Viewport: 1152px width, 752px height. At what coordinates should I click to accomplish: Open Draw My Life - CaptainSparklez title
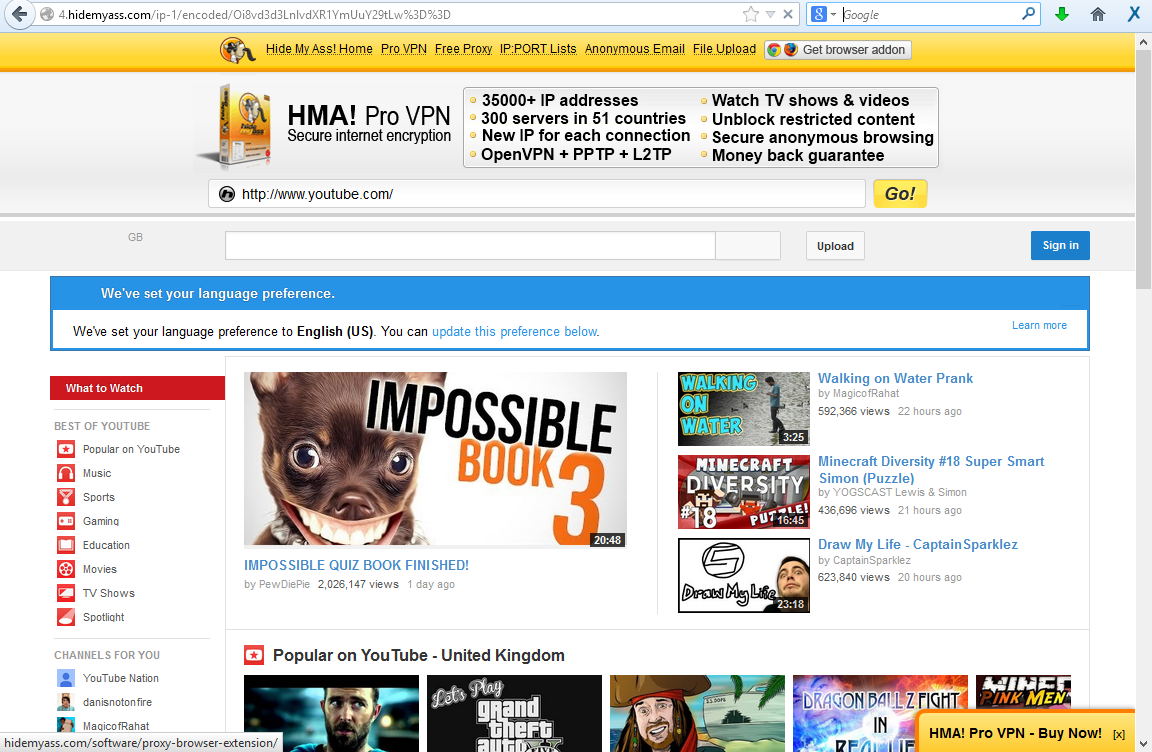(x=918, y=544)
